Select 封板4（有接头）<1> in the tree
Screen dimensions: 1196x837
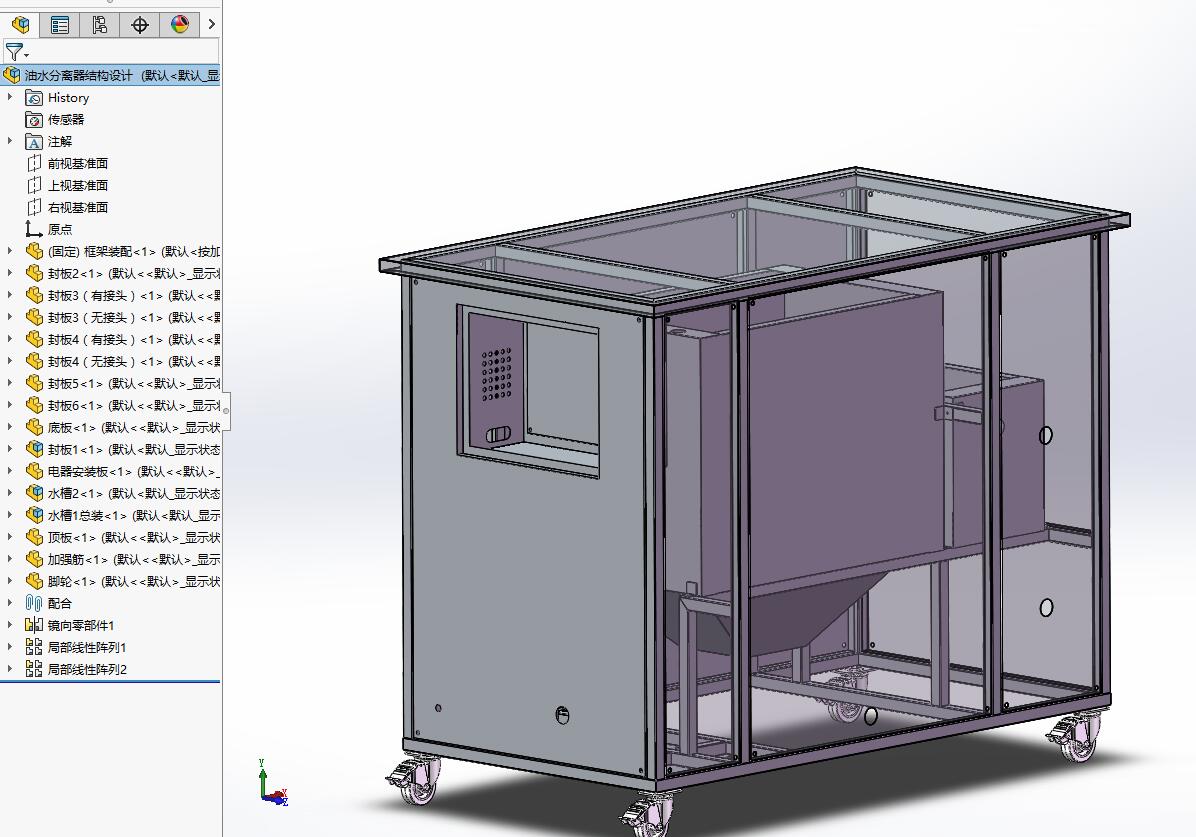click(x=133, y=340)
